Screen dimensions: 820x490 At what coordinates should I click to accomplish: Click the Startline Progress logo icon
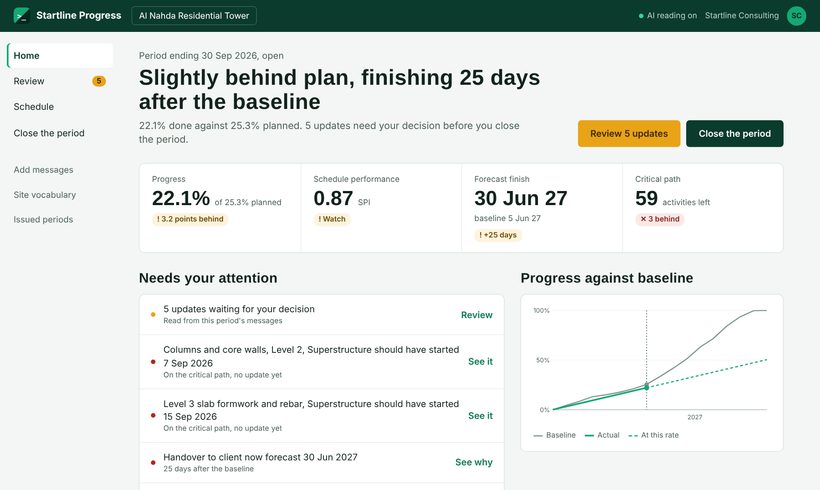[x=21, y=16]
